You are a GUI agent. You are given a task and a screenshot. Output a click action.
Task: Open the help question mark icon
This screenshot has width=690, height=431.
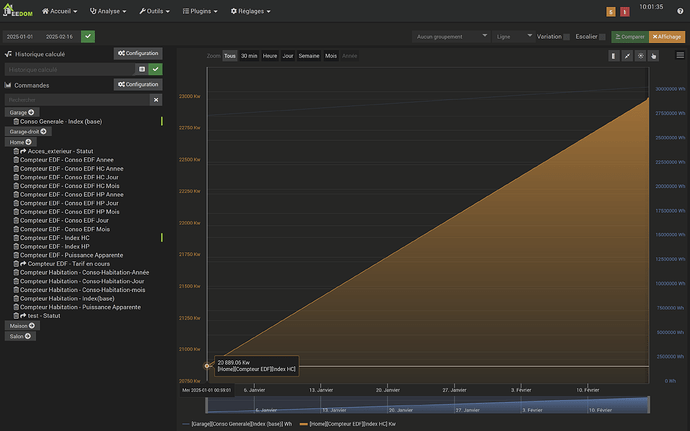(680, 11)
